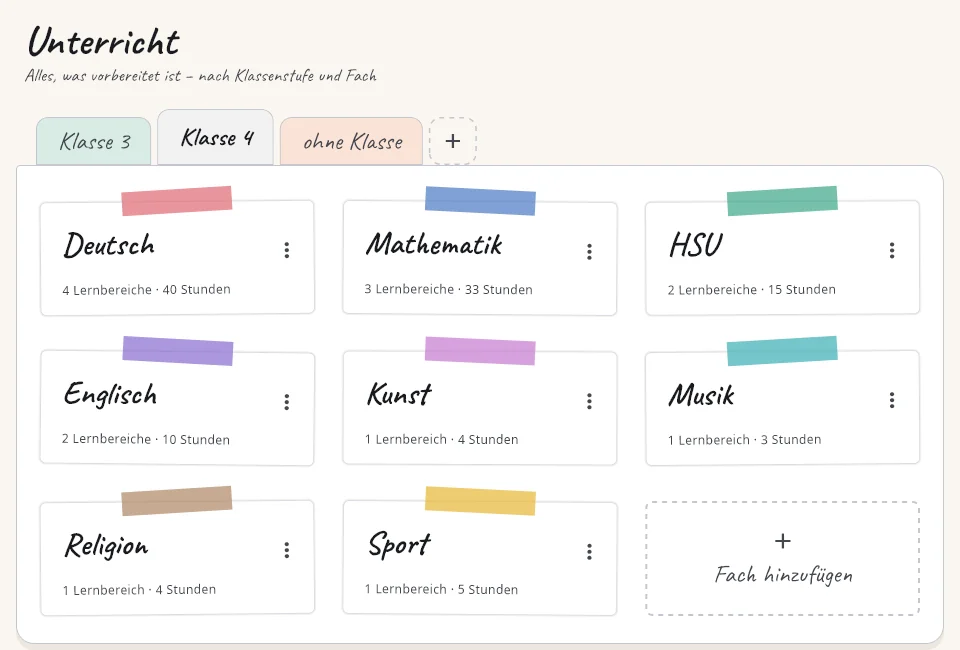960x650 pixels.
Task: Click '2 Lernbereiche · 10 Stunden' text
Action: coord(146,439)
